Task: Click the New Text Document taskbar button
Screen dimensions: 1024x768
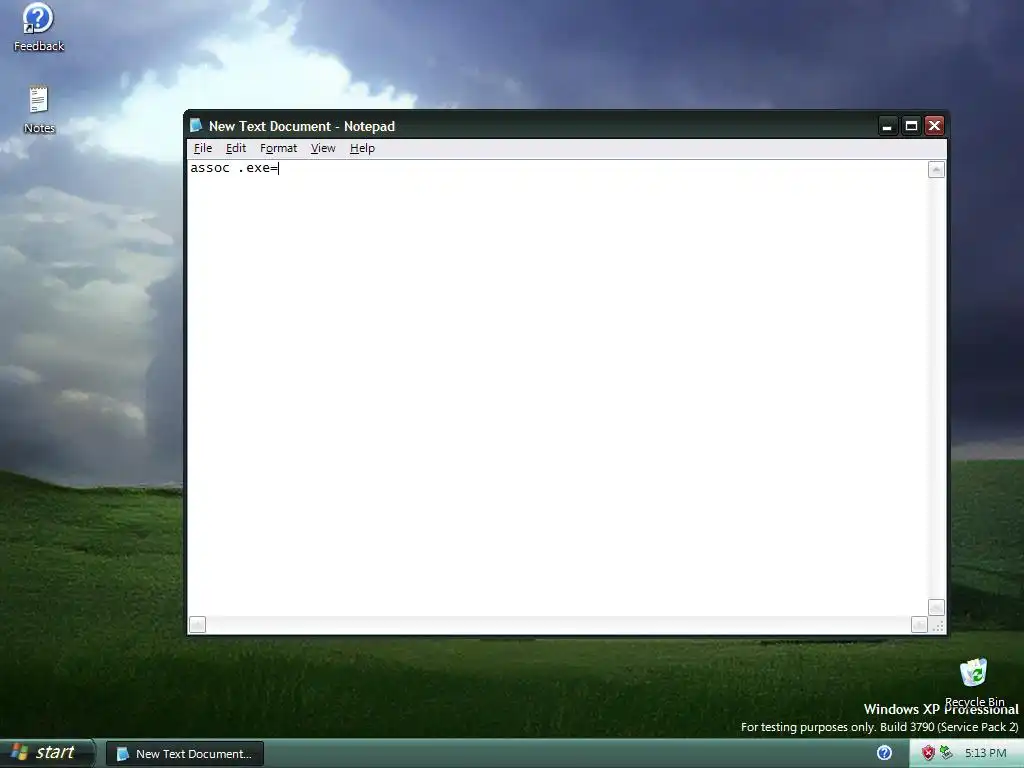Action: [185, 754]
